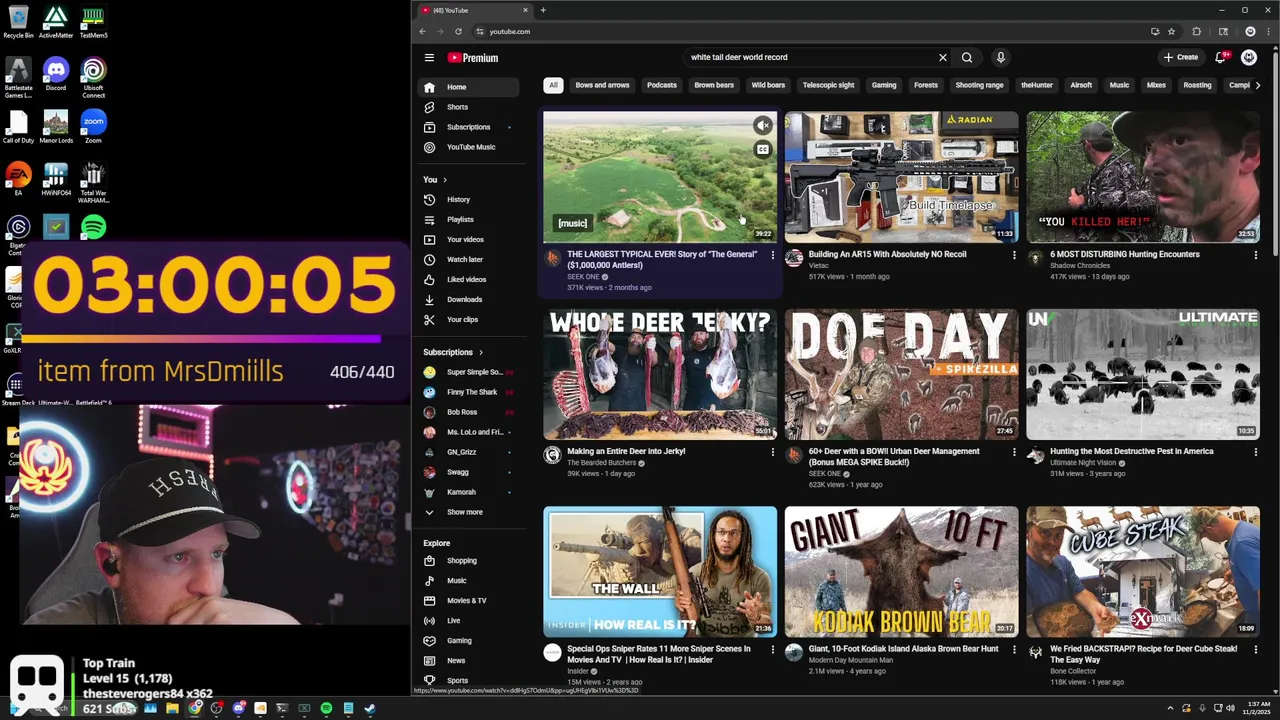Open the Doe Day 60+ Deer video title
The height and width of the screenshot is (720, 1280).
894,457
